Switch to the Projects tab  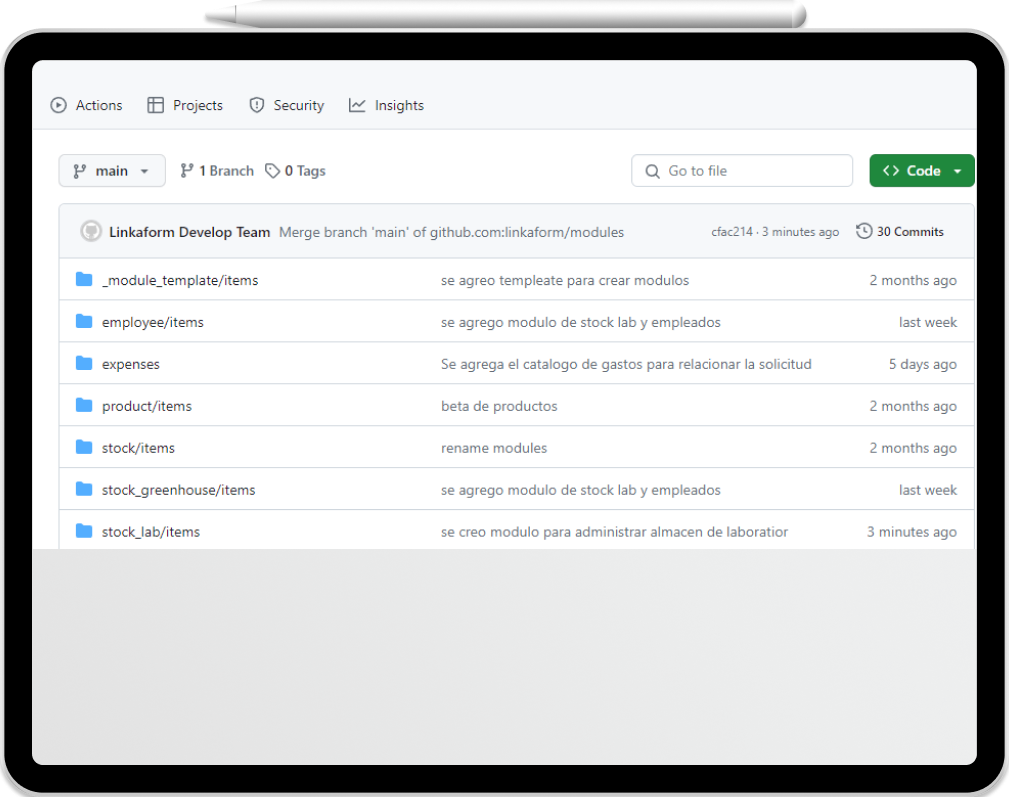pyautogui.click(x=185, y=105)
